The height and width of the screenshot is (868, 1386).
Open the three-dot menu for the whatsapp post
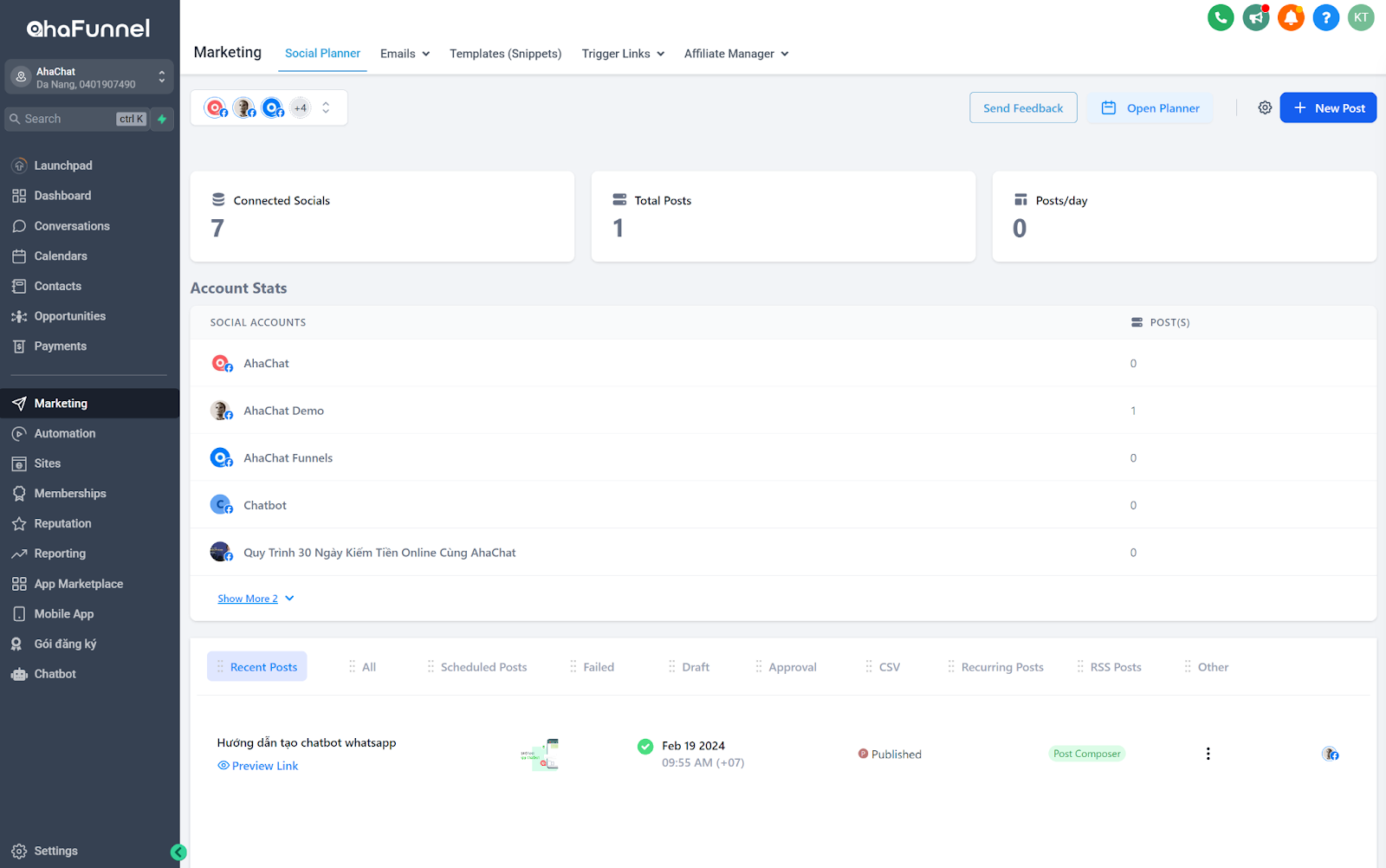coord(1208,754)
